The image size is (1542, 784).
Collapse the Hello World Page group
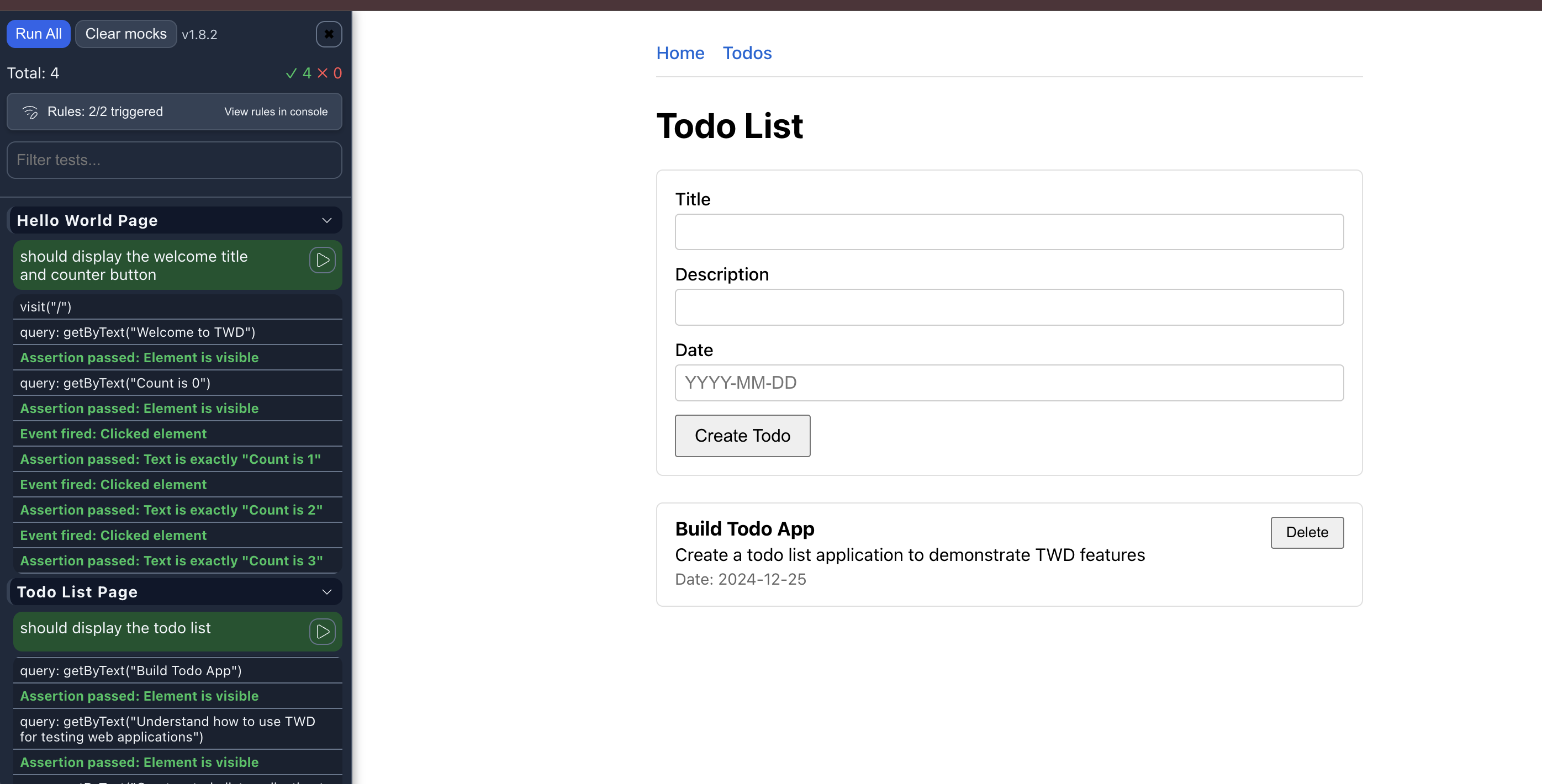[327, 220]
